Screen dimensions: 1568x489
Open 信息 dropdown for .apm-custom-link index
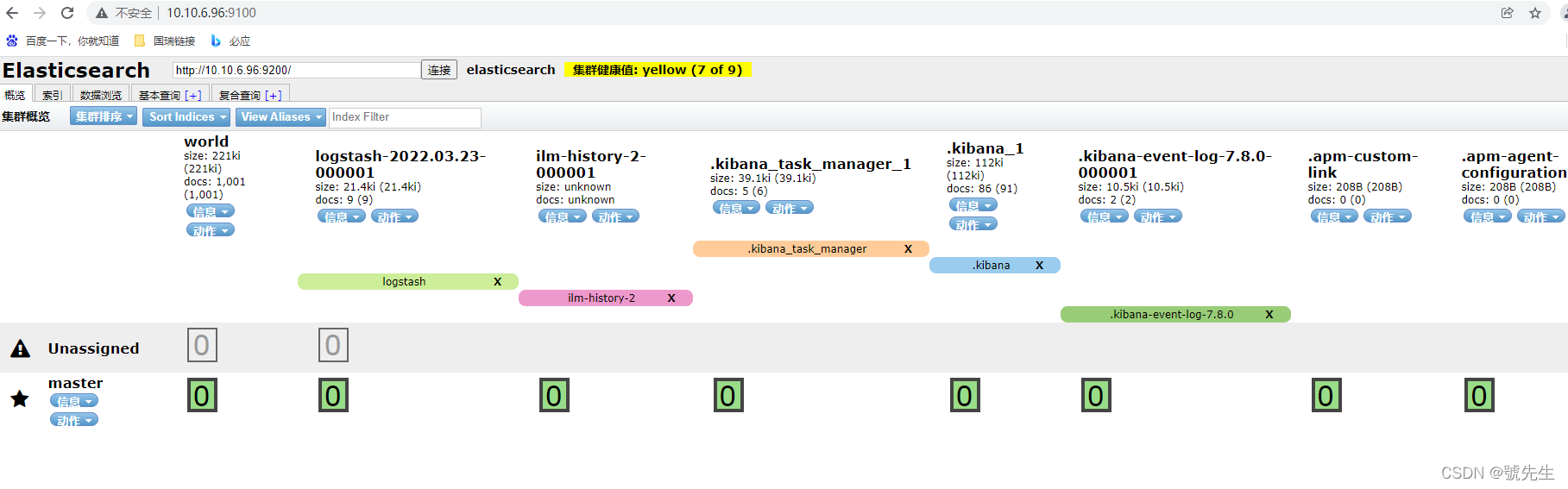point(1334,216)
